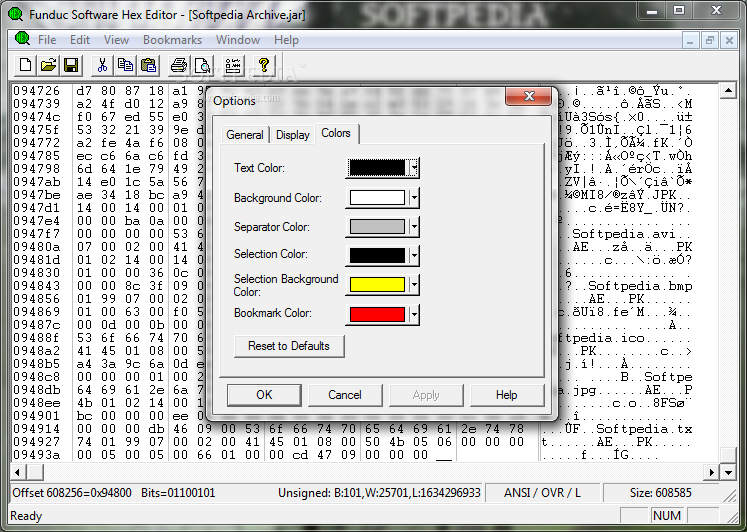This screenshot has height=532, width=747.
Task: Click the Reset to Defaults button
Action: click(289, 346)
